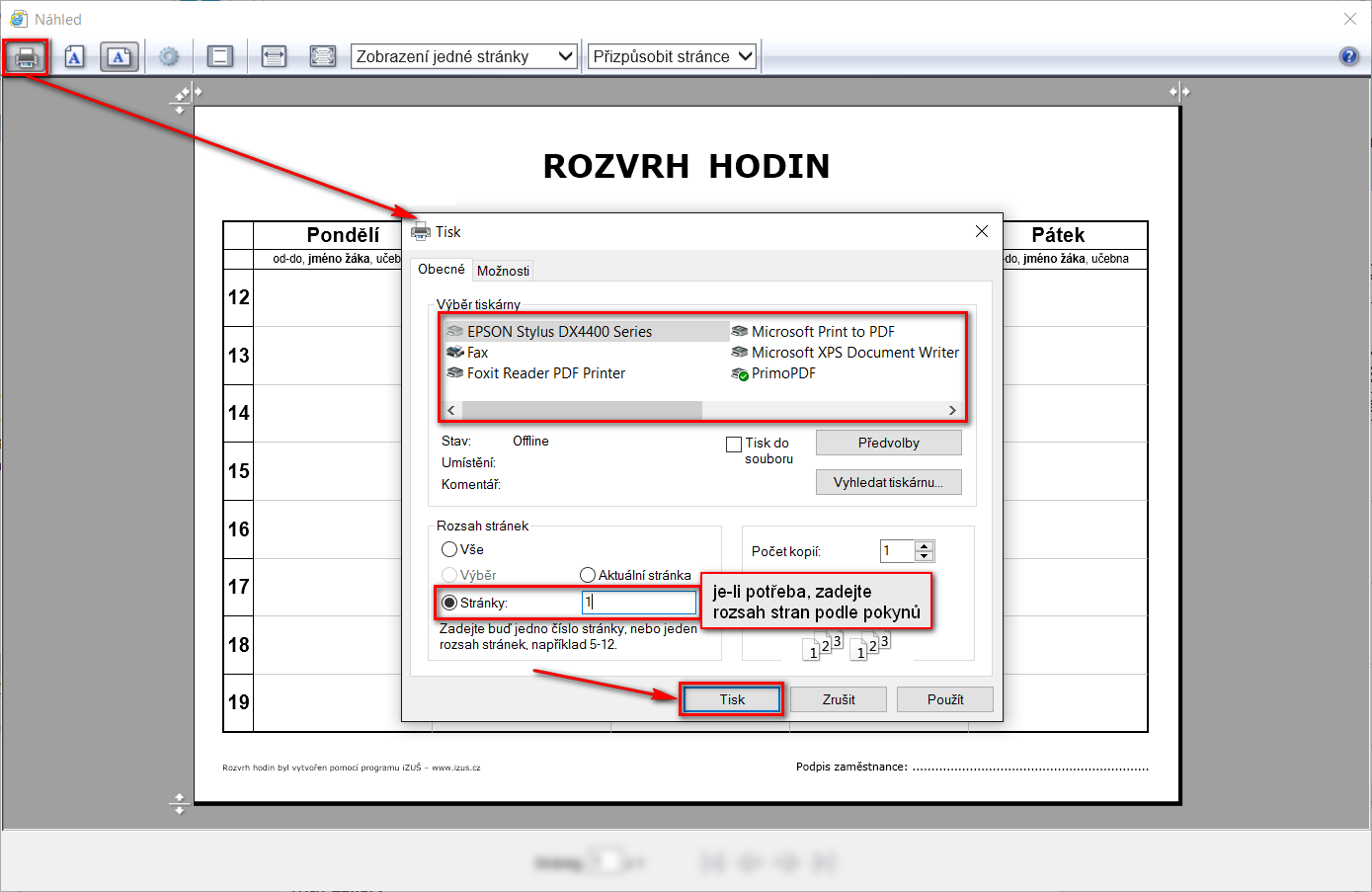Open the 'Přizpůsobit stránce' scaling dropdown
Image resolution: width=1372 pixels, height=892 pixels.
tap(673, 56)
